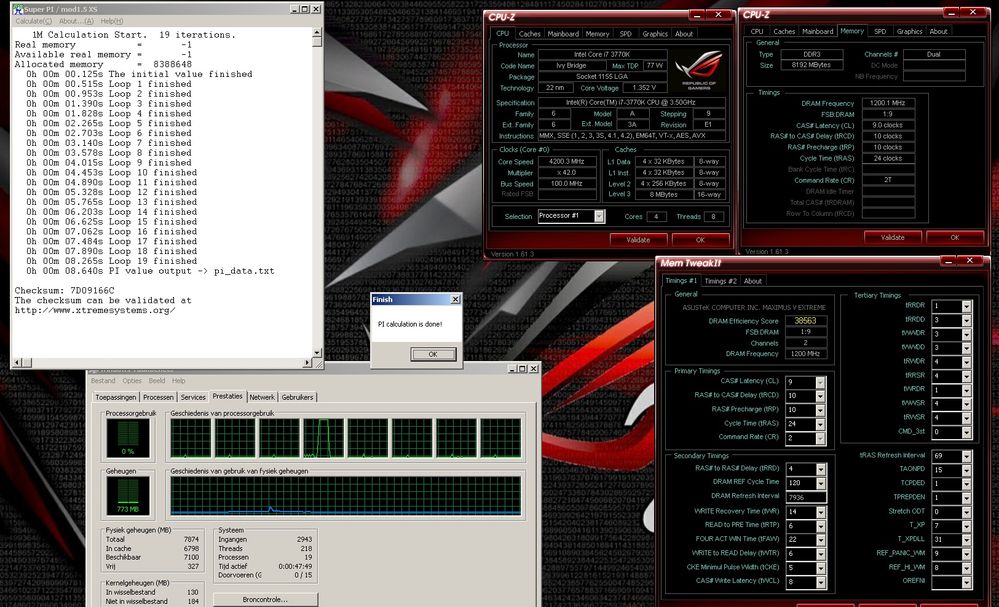
Task: Expand the tWWDR tertiary timing dropdown
Action: click(x=967, y=334)
